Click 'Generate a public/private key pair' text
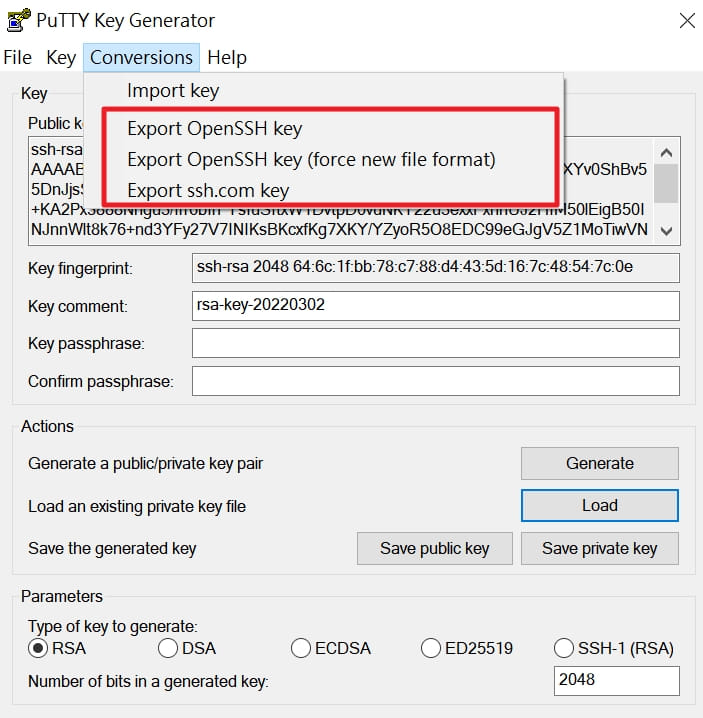Viewport: 703px width, 718px height. tap(145, 464)
